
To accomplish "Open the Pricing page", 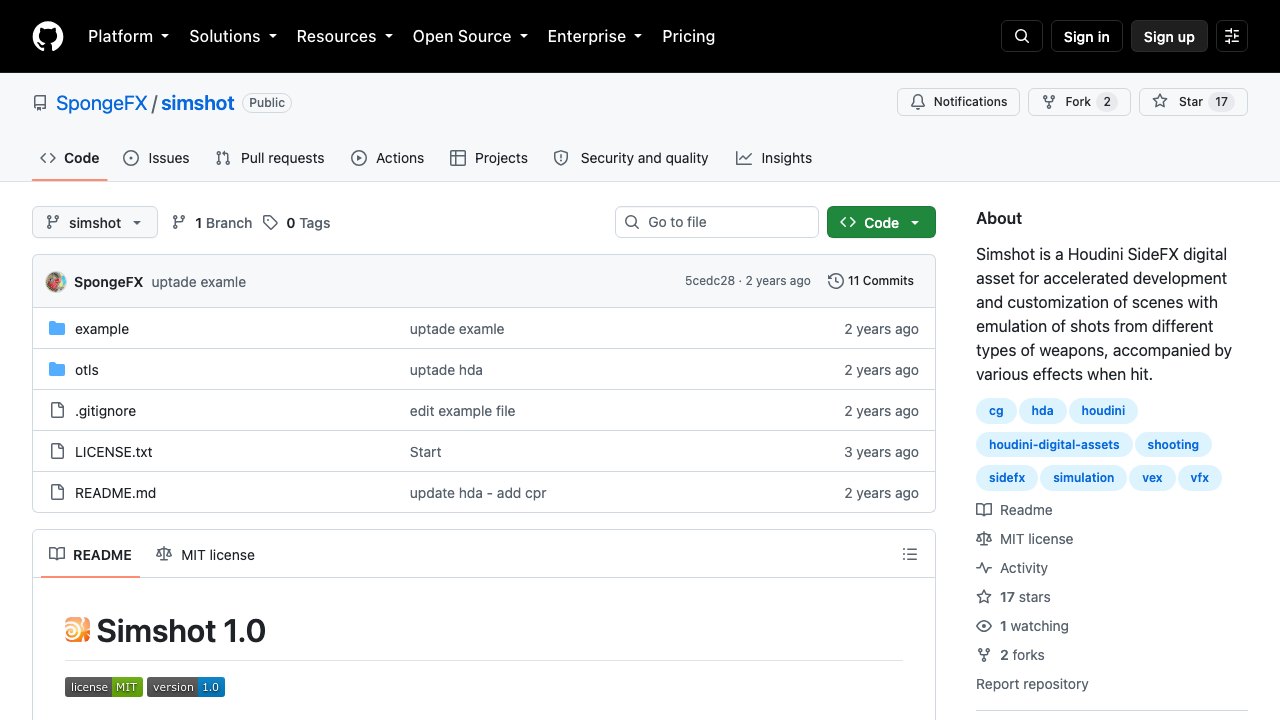I will coord(688,36).
